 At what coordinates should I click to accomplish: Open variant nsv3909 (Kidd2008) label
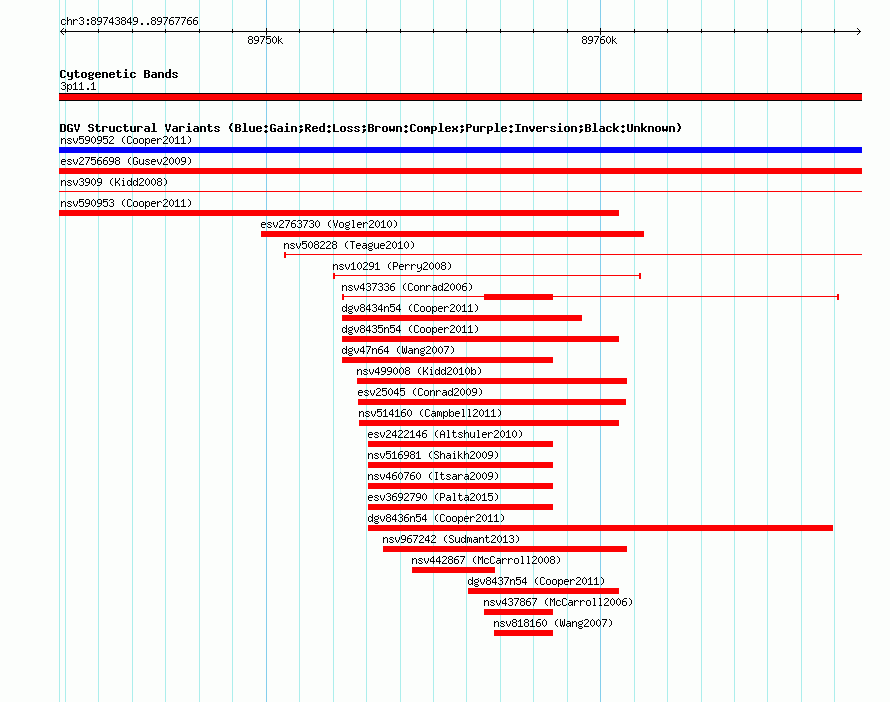pyautogui.click(x=114, y=182)
